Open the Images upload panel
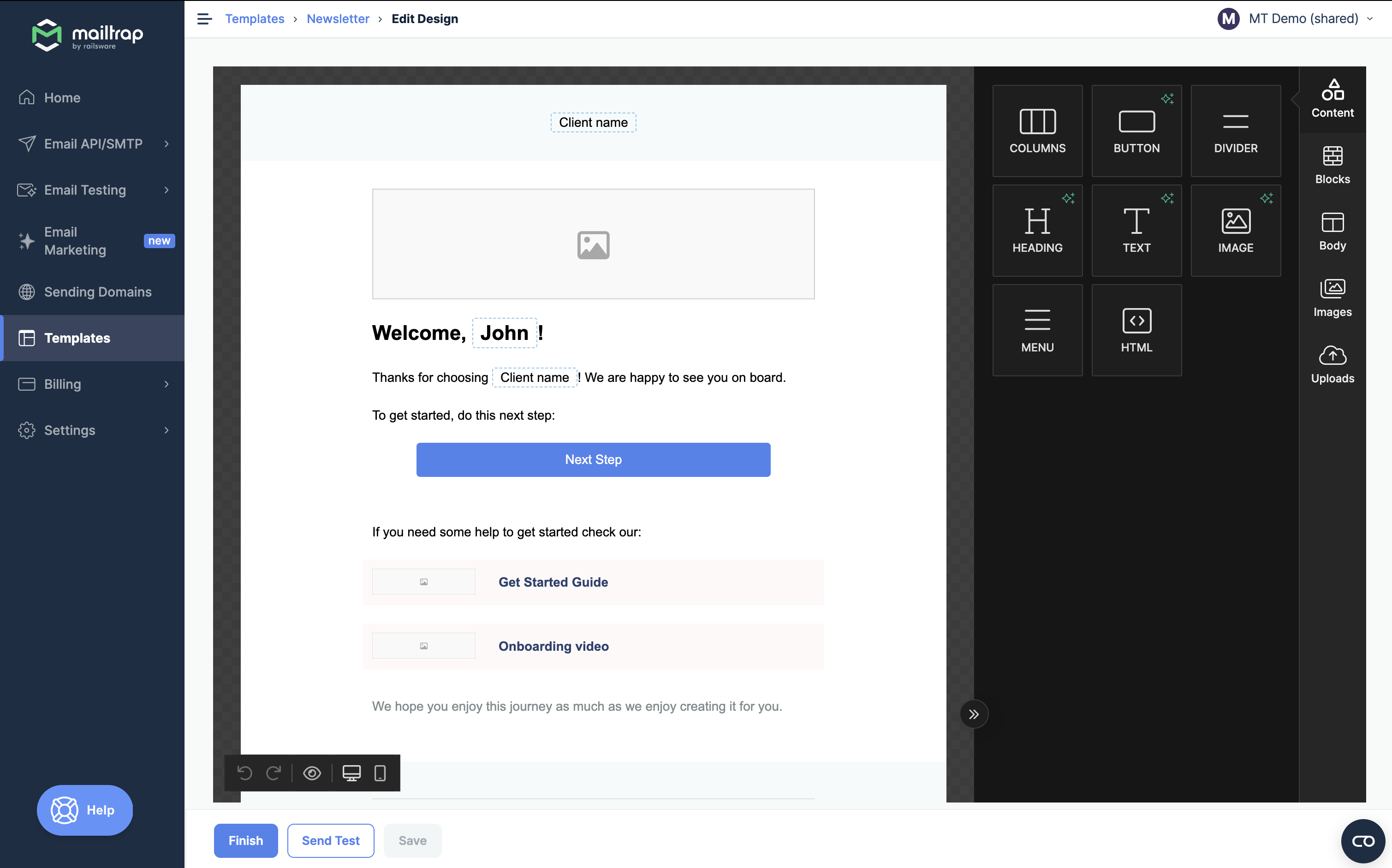Screen dimensions: 1392x868 (1333, 297)
